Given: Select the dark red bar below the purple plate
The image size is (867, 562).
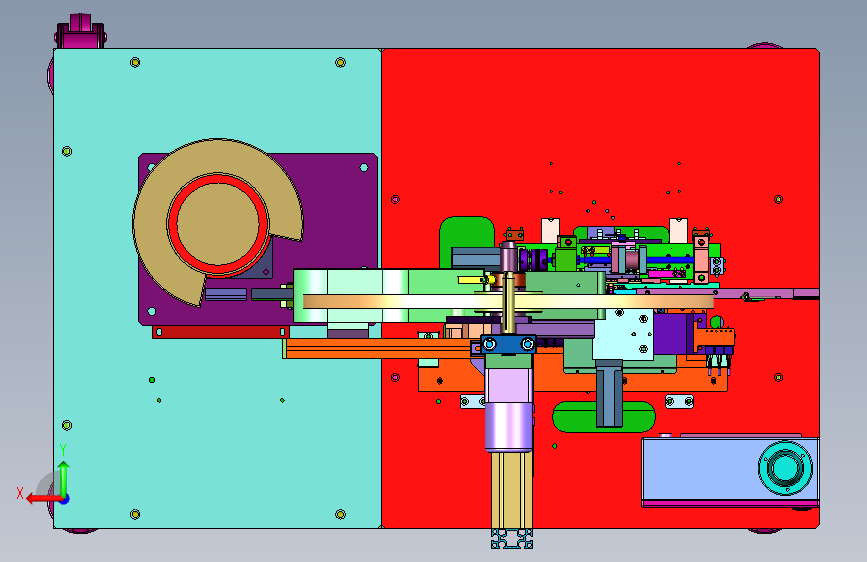Looking at the screenshot, I should [x=221, y=332].
